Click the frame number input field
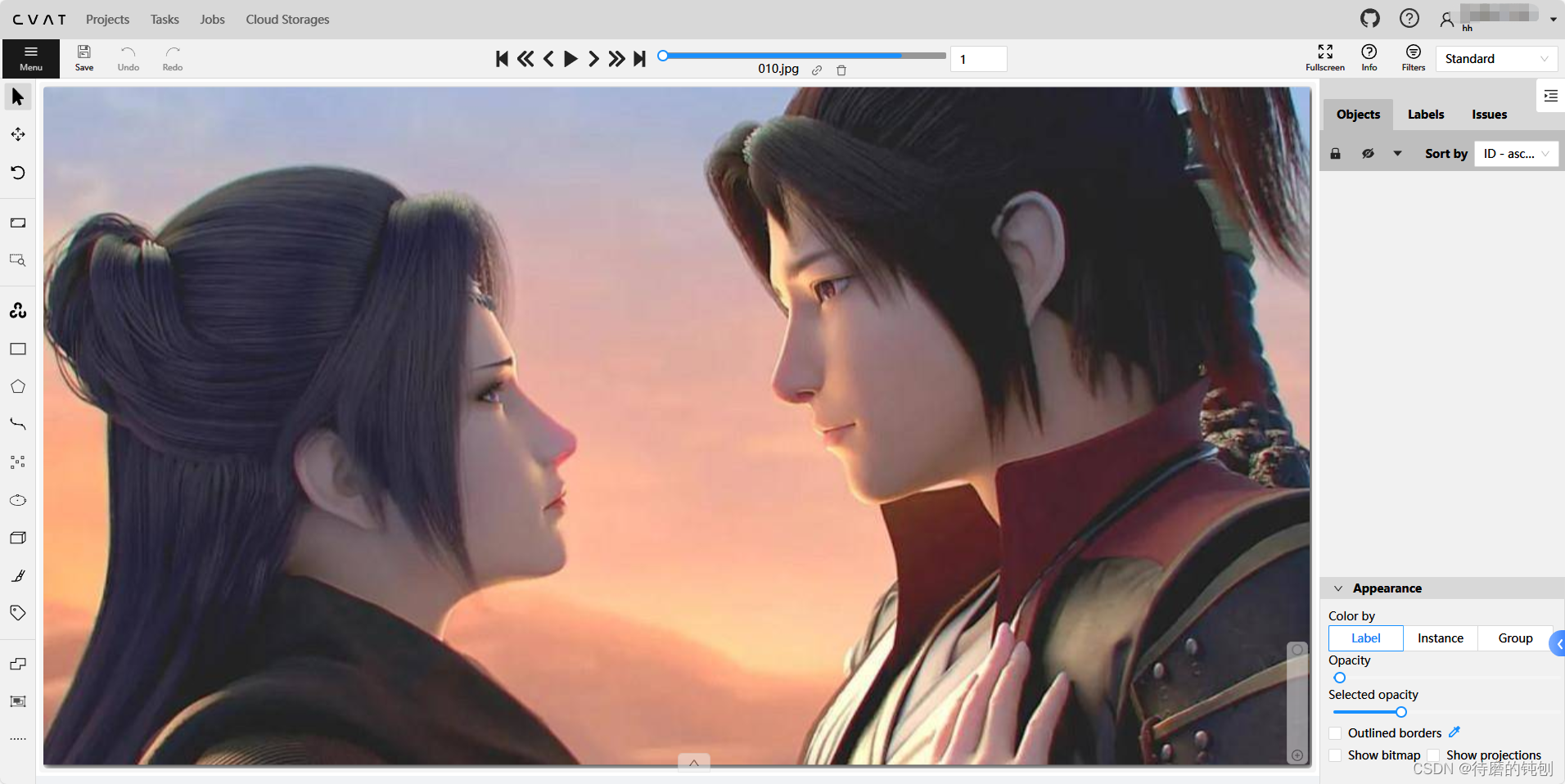This screenshot has width=1565, height=784. (978, 59)
